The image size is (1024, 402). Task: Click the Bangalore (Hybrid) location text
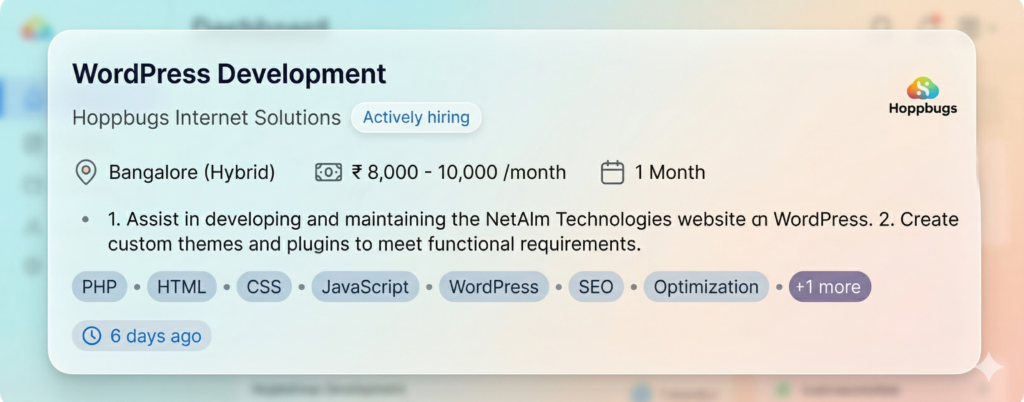[x=192, y=172]
